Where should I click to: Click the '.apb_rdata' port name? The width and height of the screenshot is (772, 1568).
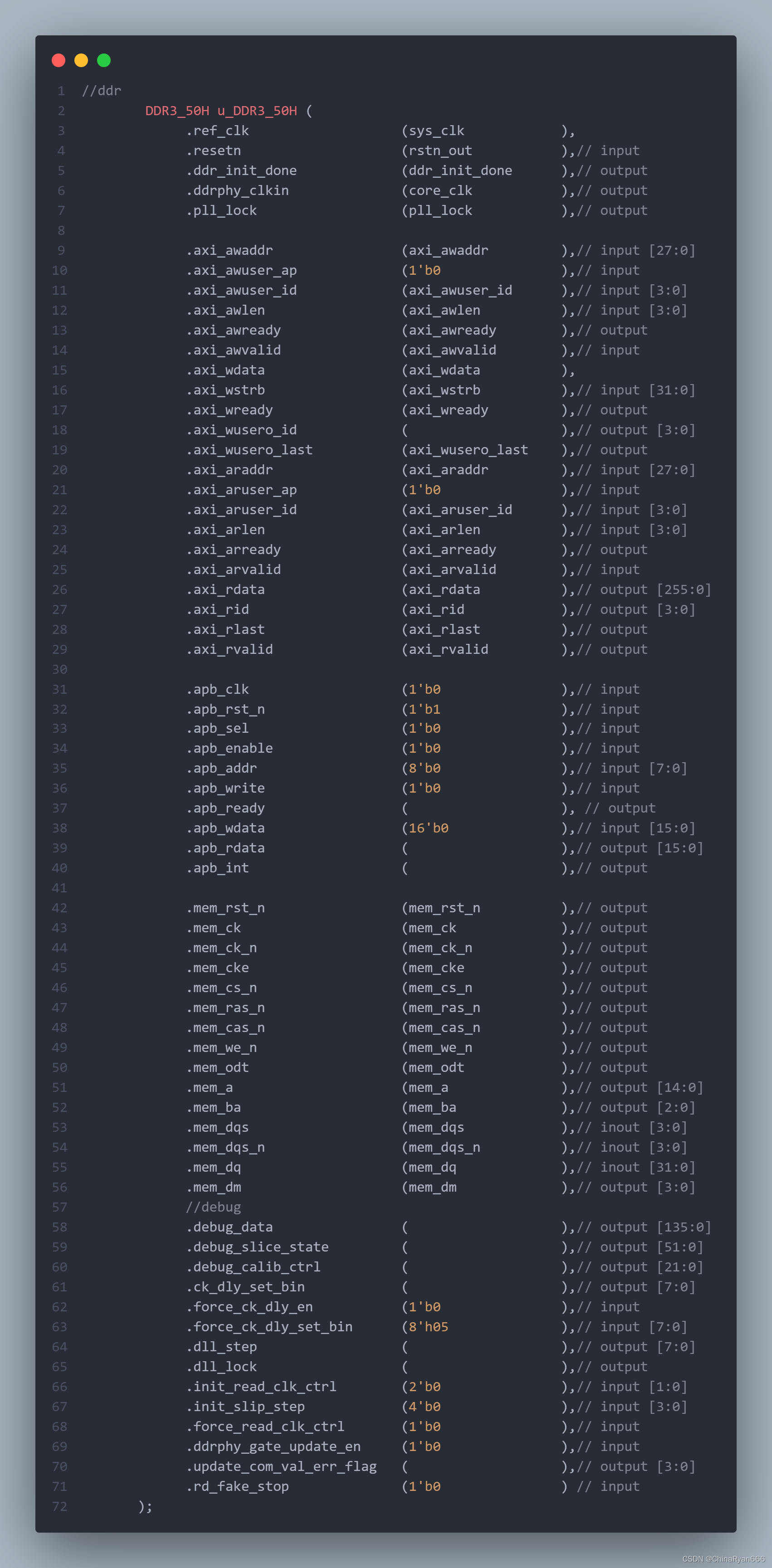coord(225,848)
